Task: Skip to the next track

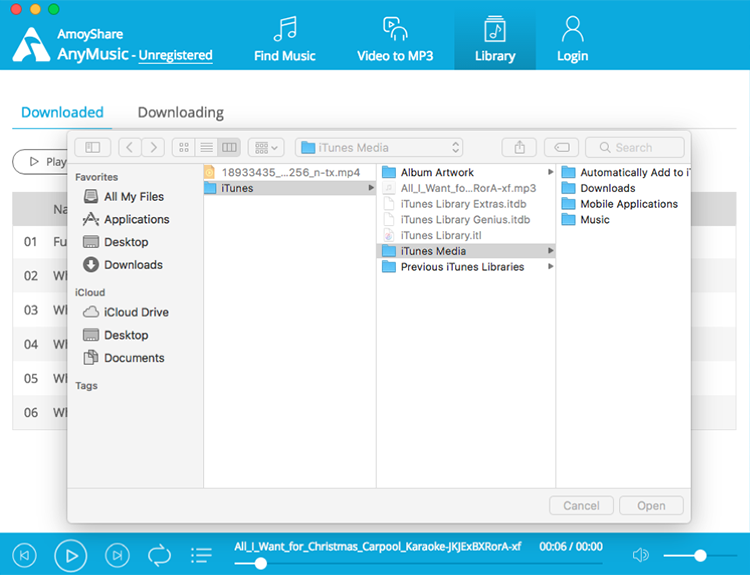Action: pyautogui.click(x=117, y=555)
